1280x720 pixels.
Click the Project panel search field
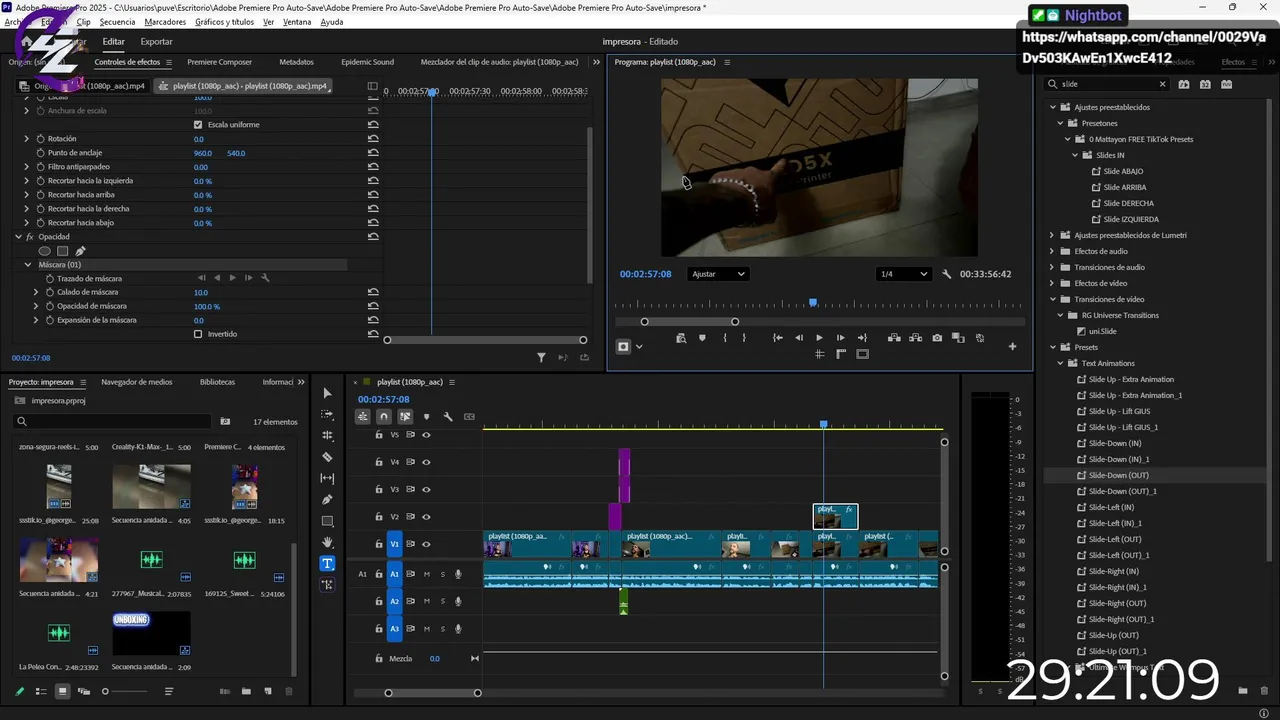pos(113,421)
